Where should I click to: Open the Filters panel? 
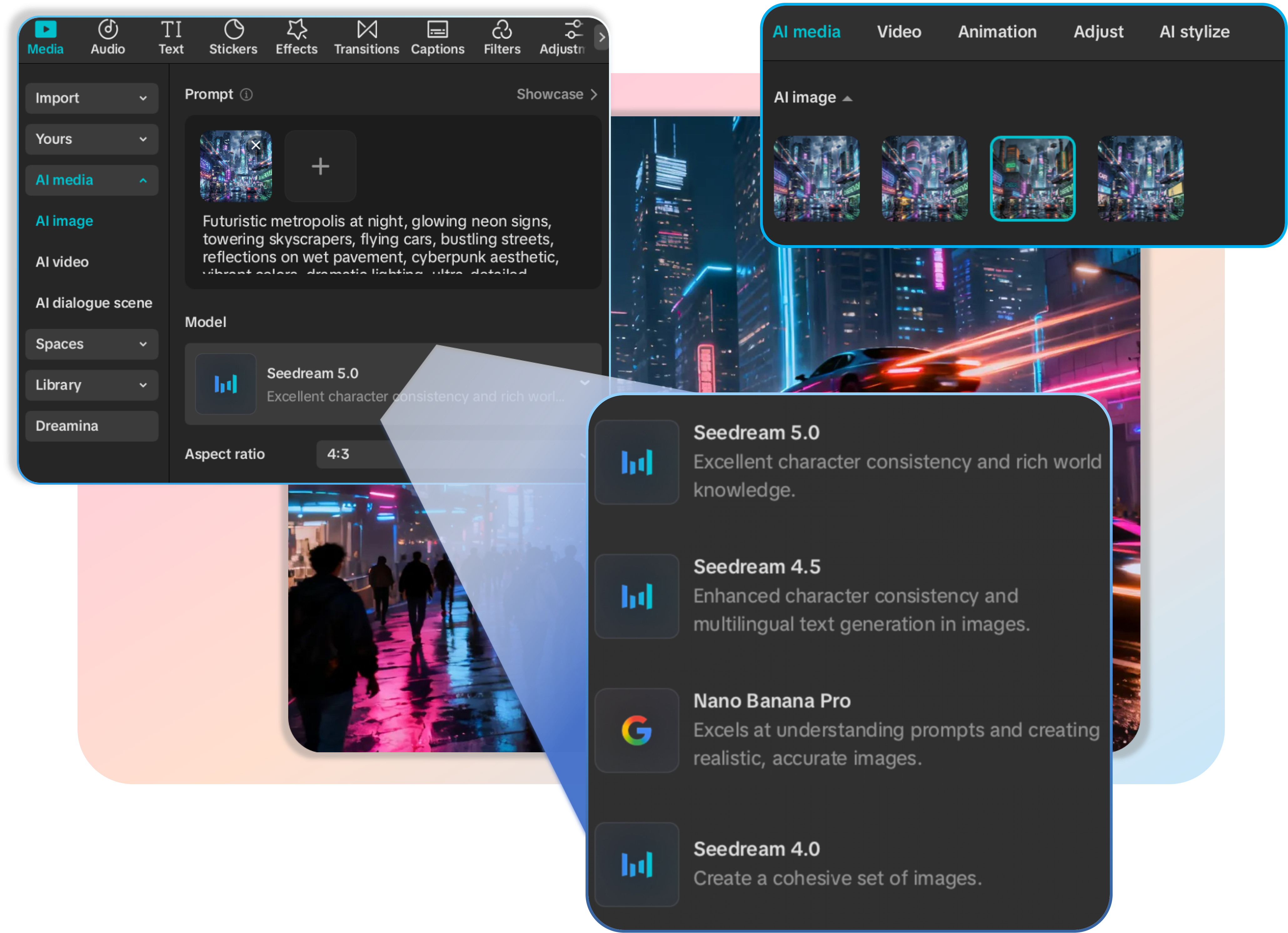point(502,36)
